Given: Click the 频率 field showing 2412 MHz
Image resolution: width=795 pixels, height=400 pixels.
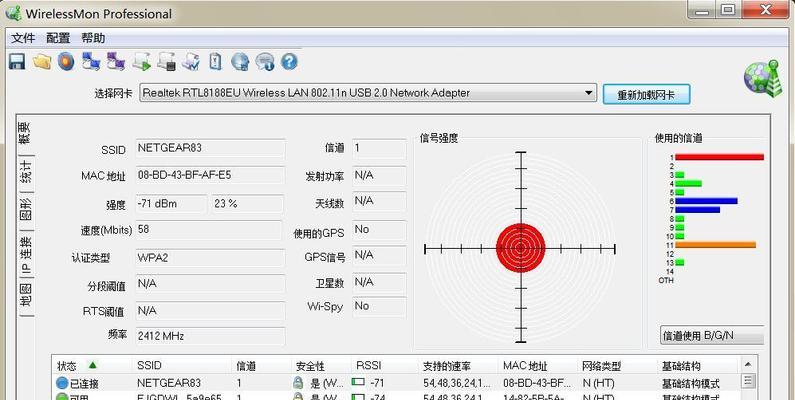Looking at the screenshot, I should point(210,336).
